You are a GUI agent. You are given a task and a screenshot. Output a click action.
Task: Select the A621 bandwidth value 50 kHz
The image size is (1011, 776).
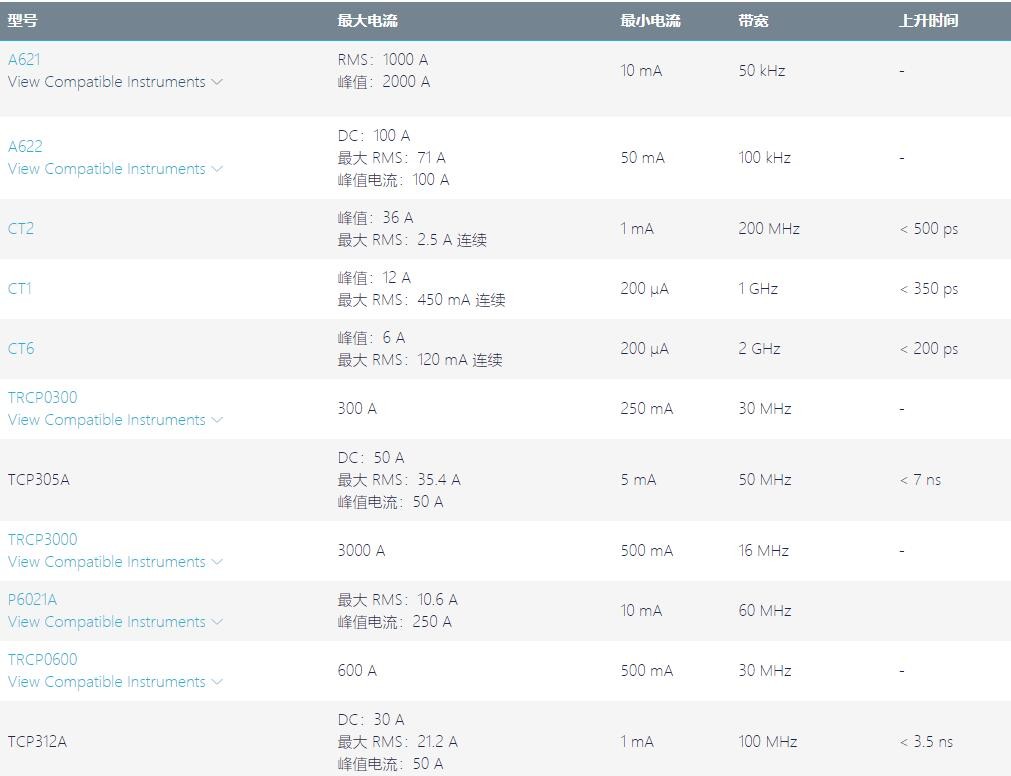pos(762,71)
